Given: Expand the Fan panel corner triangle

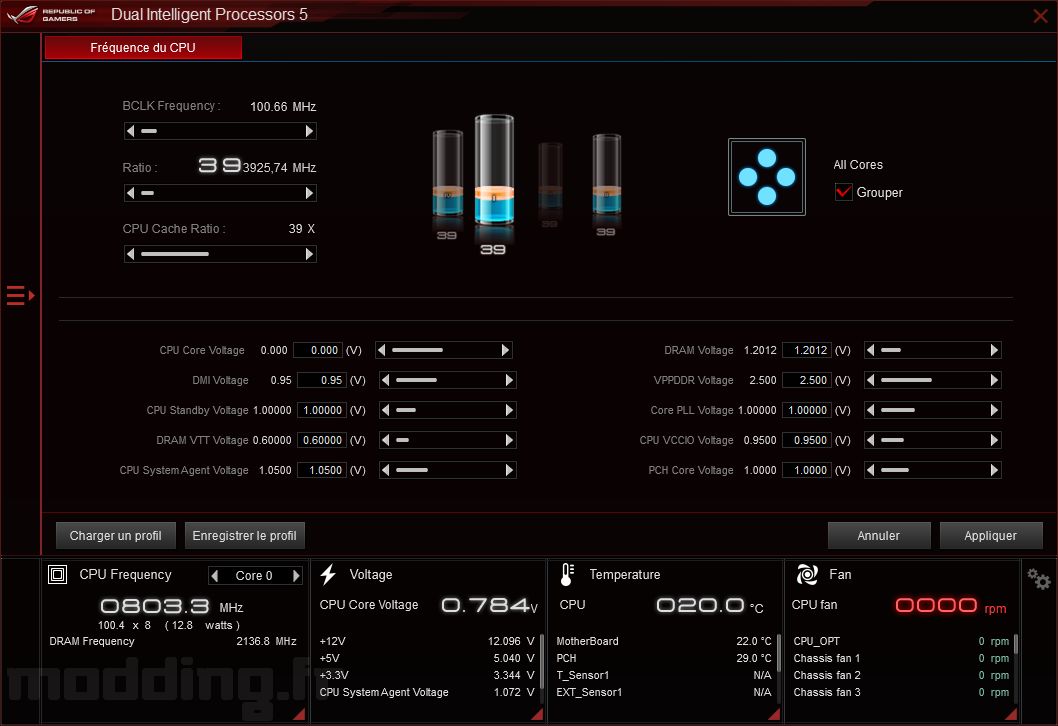Looking at the screenshot, I should coord(1011,714).
